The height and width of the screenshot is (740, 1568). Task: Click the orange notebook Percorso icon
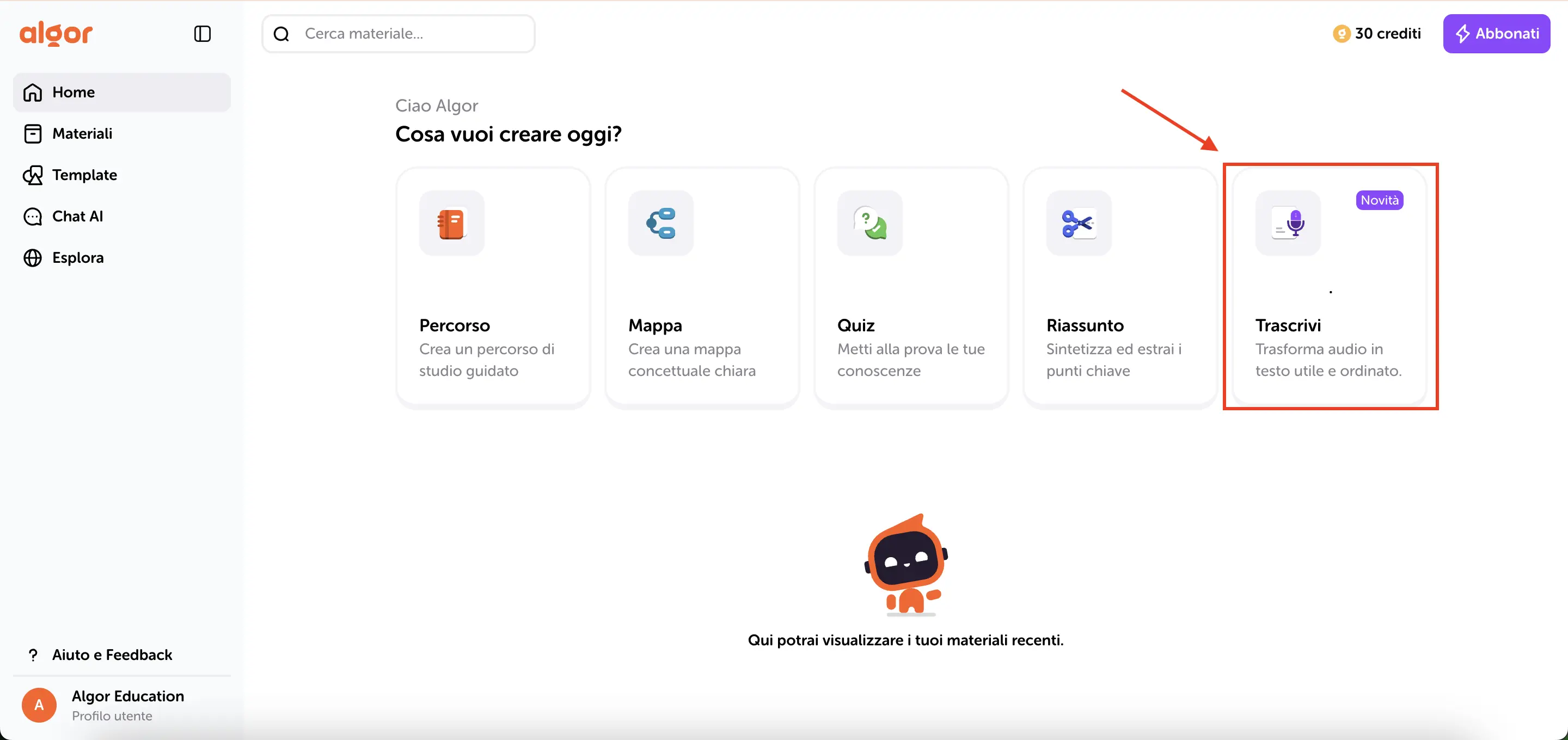451,223
